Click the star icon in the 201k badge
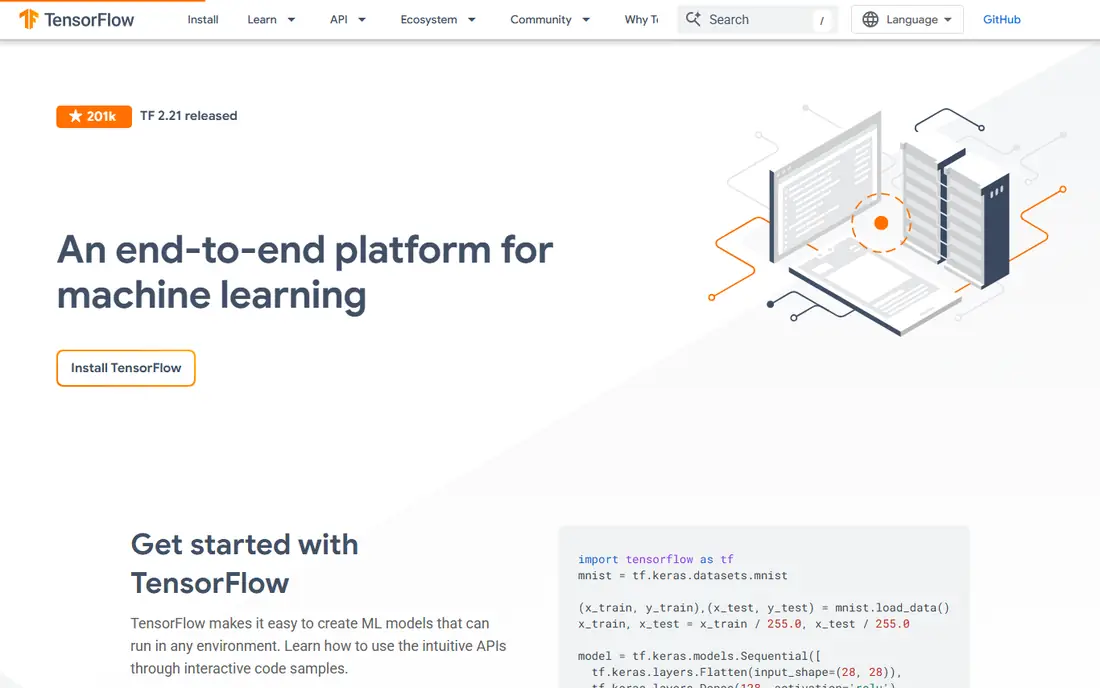Screen dimensions: 1100x688 tap(76, 116)
